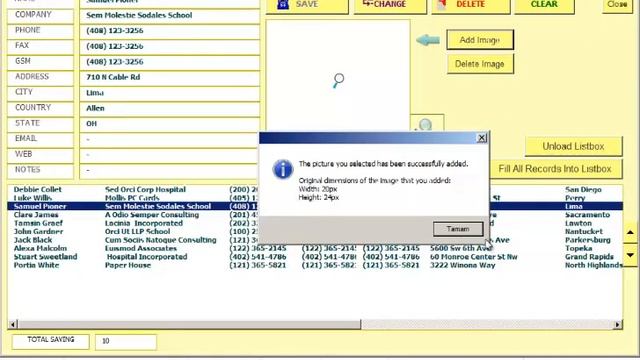Click the PHONE input field
The width and height of the screenshot is (640, 360).
click(x=170, y=31)
